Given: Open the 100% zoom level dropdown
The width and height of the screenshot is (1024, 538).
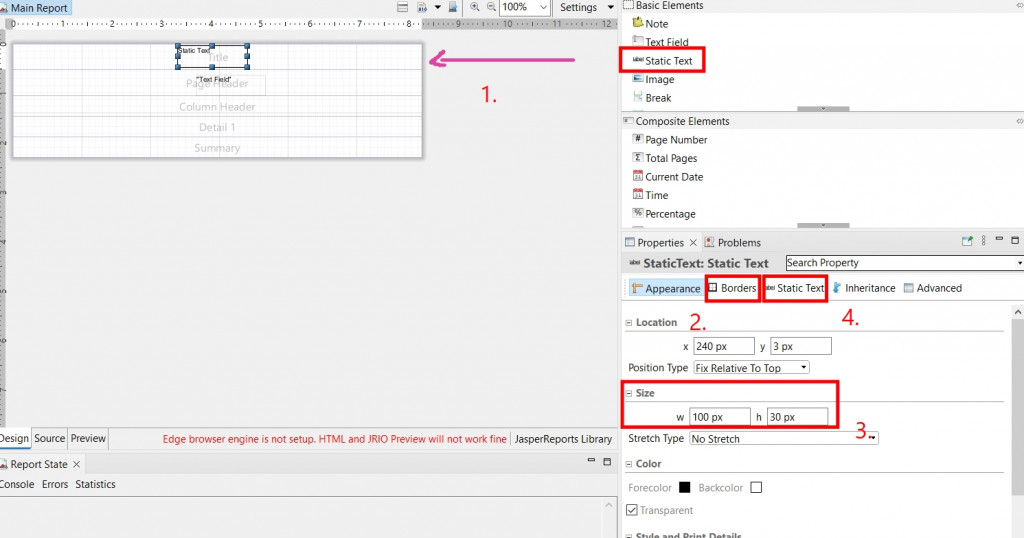Looking at the screenshot, I should pos(543,7).
